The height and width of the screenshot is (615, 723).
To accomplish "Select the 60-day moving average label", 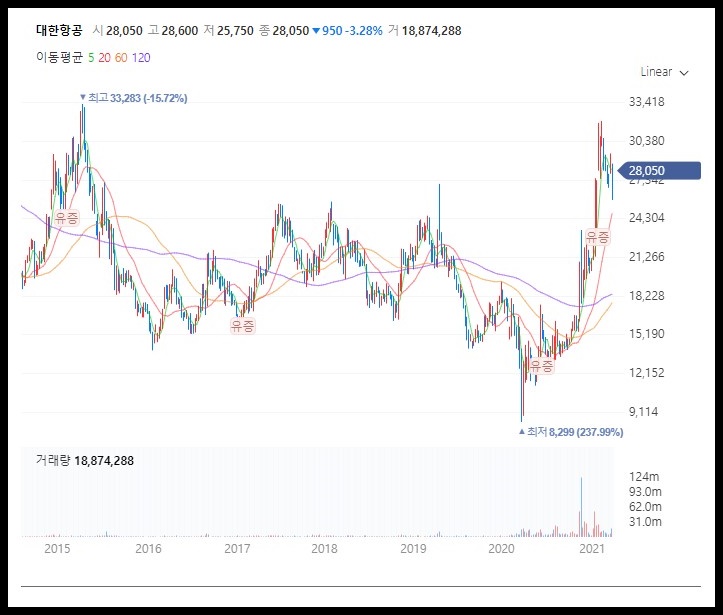I will pyautogui.click(x=121, y=58).
